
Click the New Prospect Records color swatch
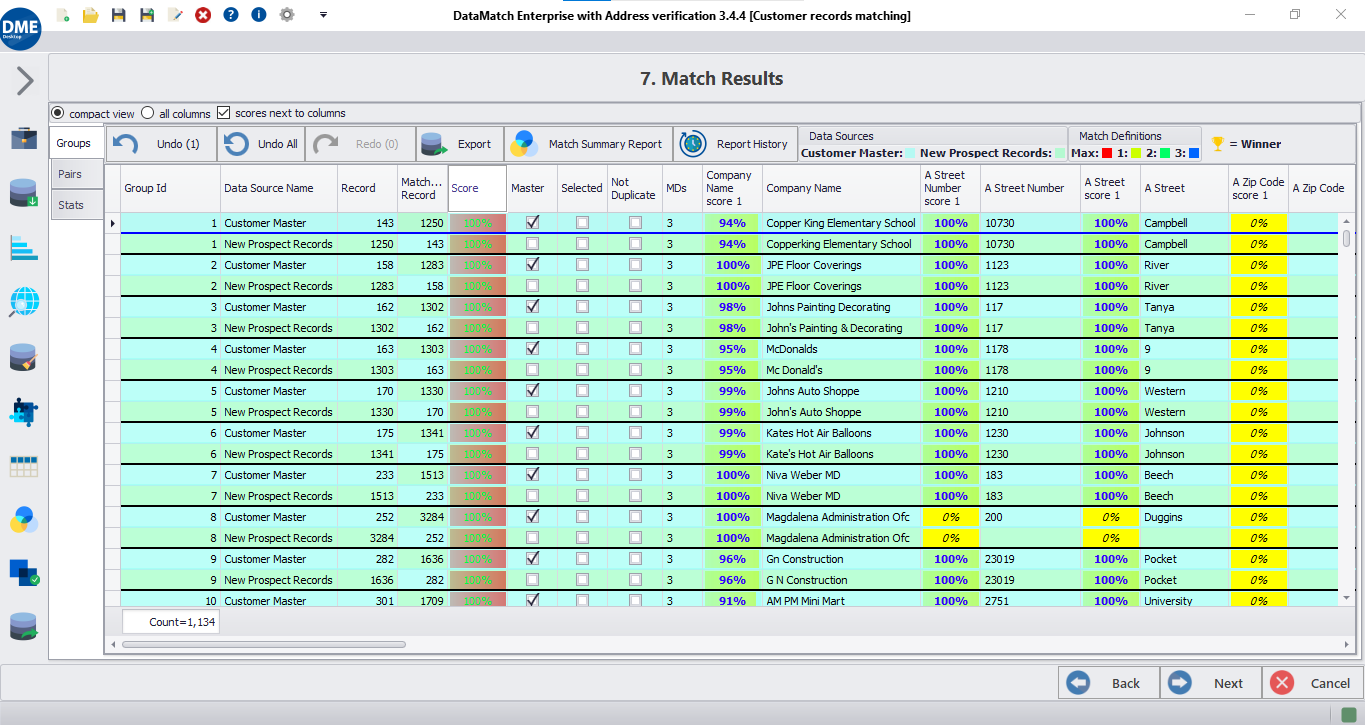1059,153
